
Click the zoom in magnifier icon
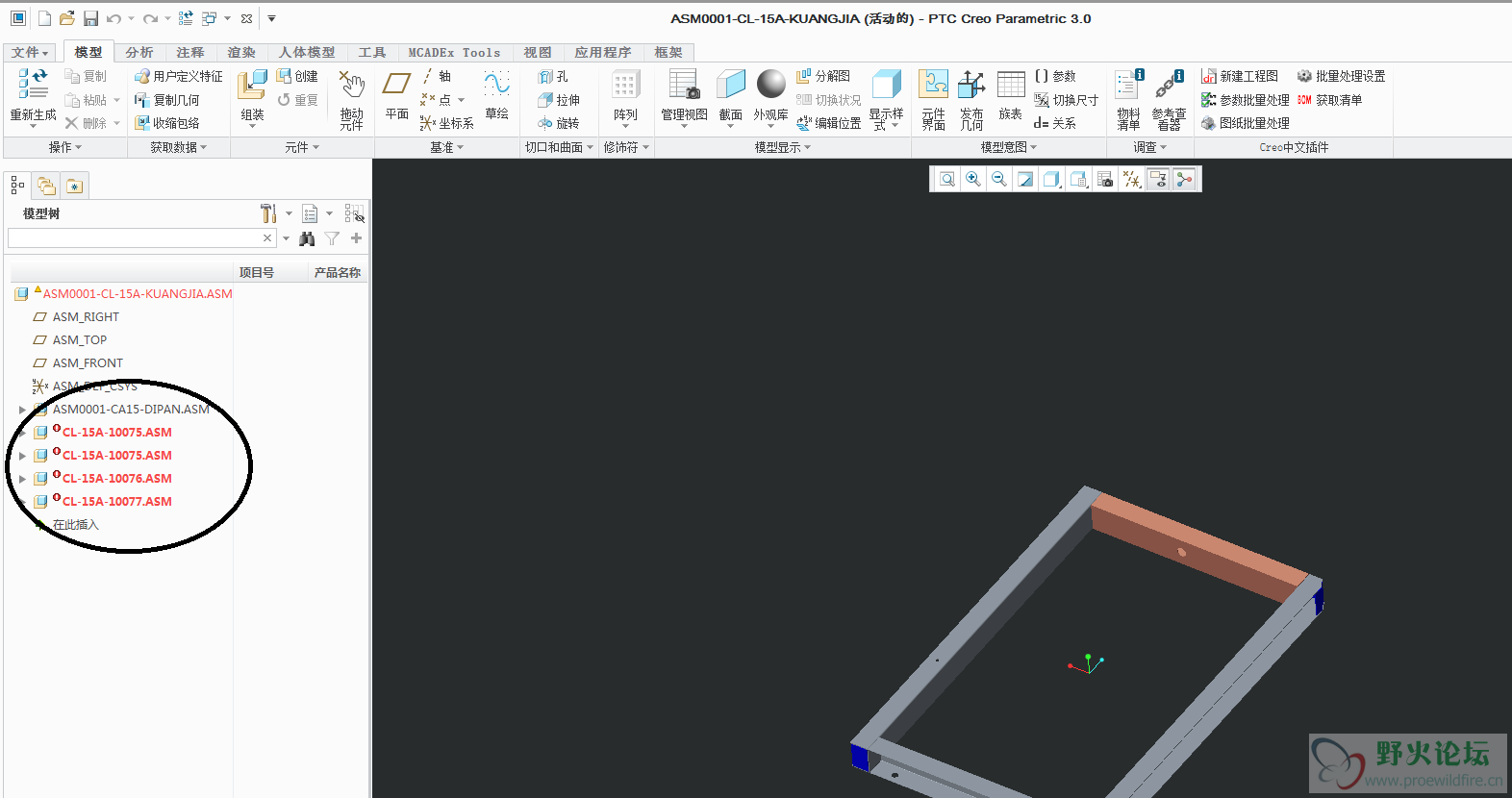pos(973,179)
